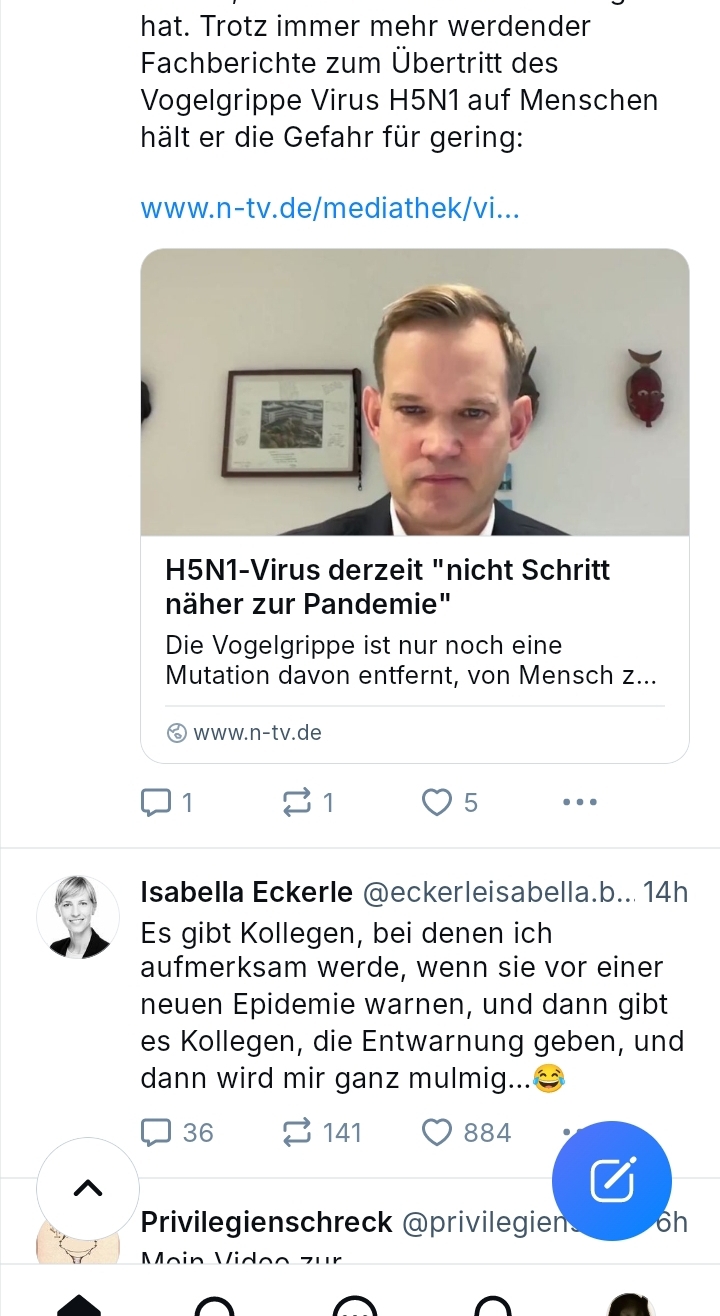Open the Isabella Eckerle display name
720x1316 pixels.
click(246, 892)
